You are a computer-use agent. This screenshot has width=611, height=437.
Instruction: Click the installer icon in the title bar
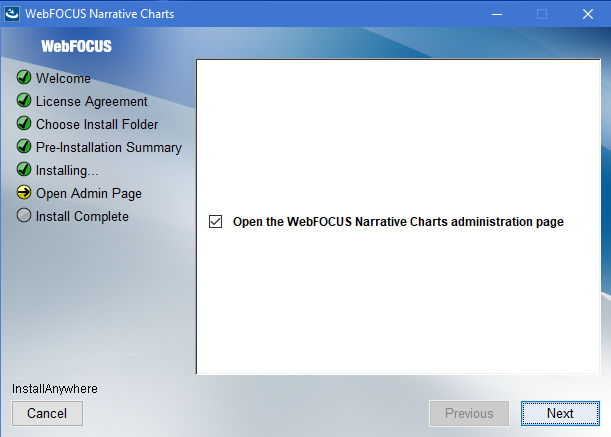coord(12,14)
